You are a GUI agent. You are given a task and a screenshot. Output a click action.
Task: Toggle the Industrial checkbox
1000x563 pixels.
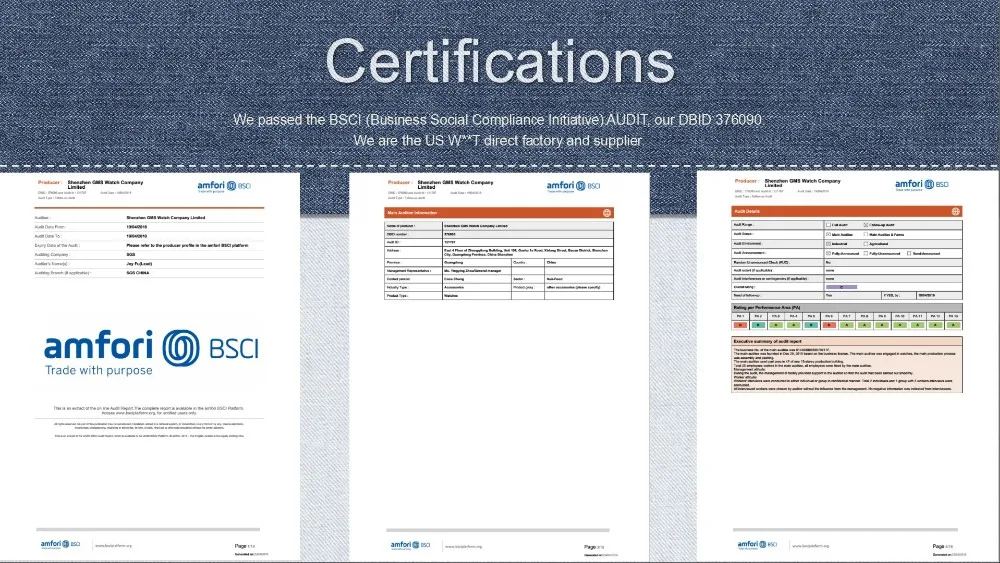click(828, 244)
